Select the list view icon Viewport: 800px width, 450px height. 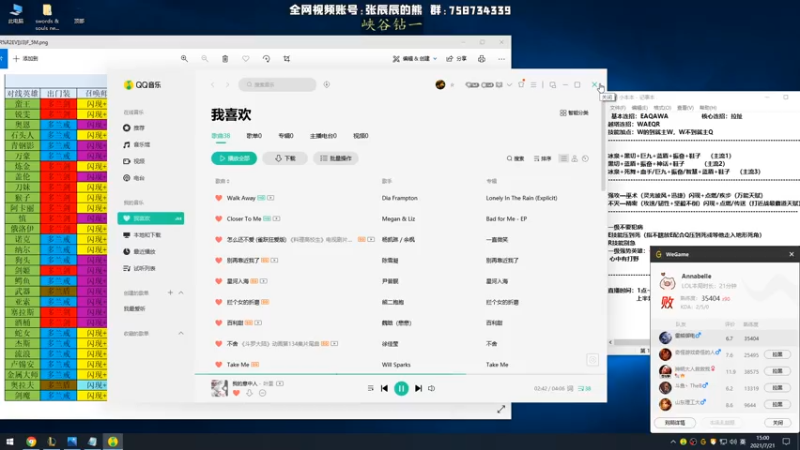[563, 159]
